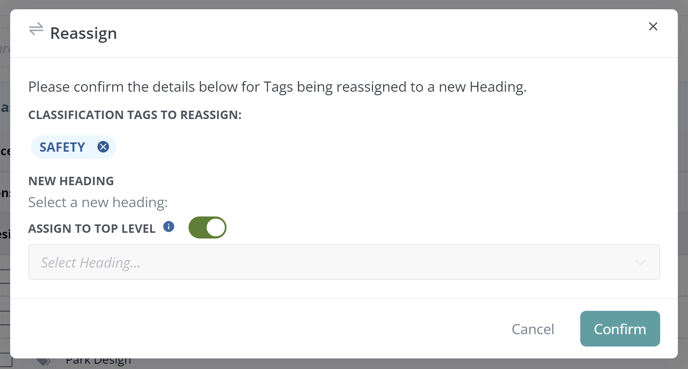Click the Park Design item behind the dialog
688x369 pixels.
98,362
